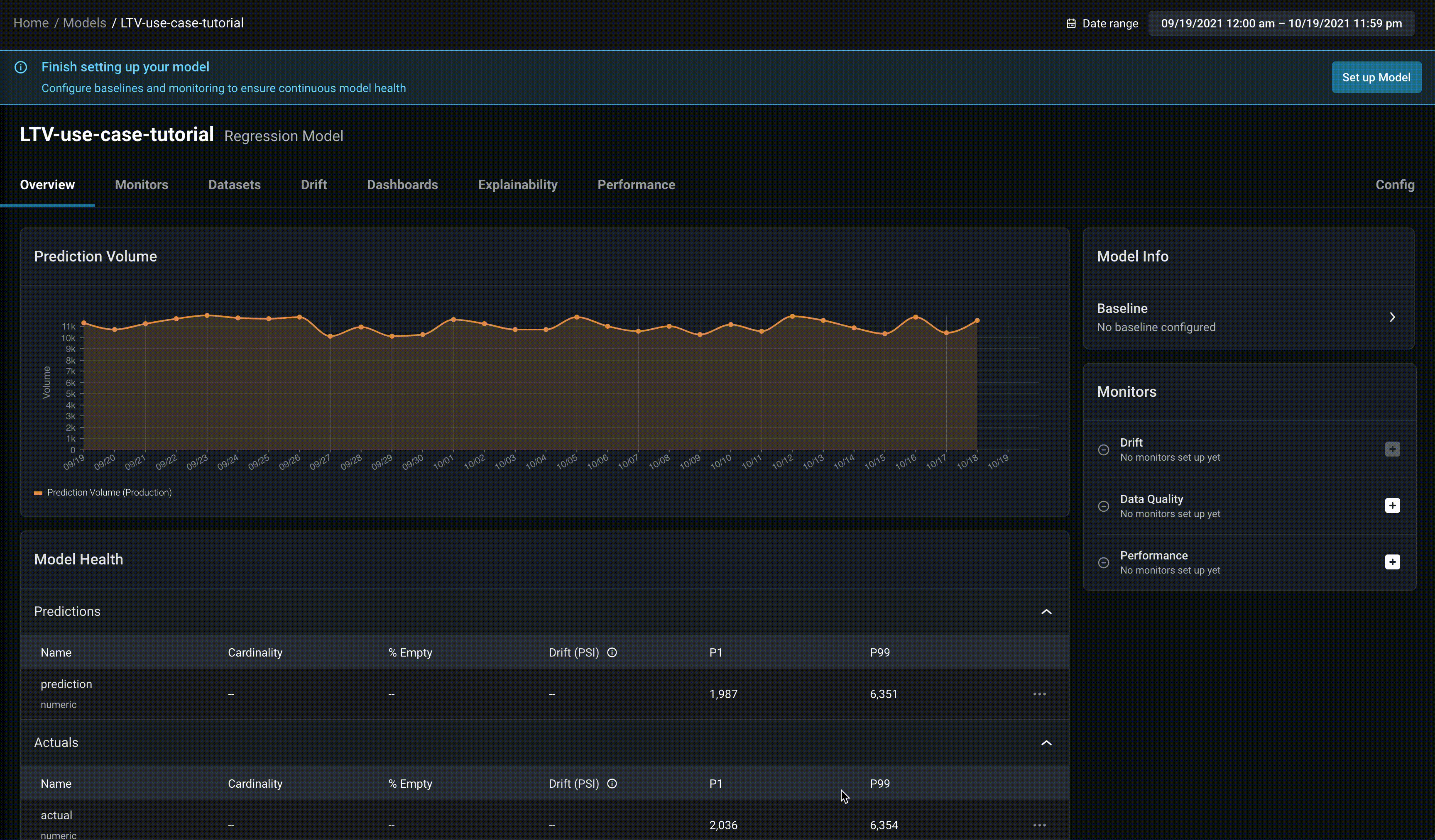Click Drift (PSI) info icon in Actuals table
This screenshot has height=840, width=1435.
click(612, 783)
